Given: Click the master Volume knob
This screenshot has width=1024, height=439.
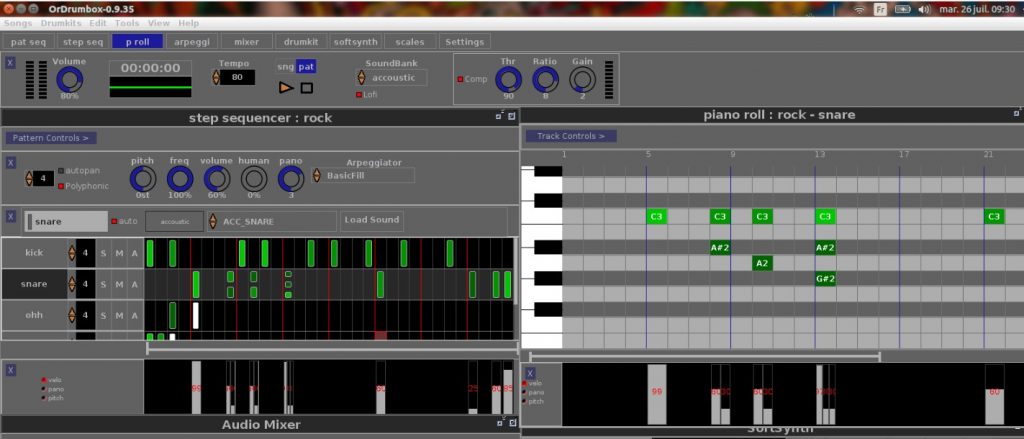Looking at the screenshot, I should [69, 80].
